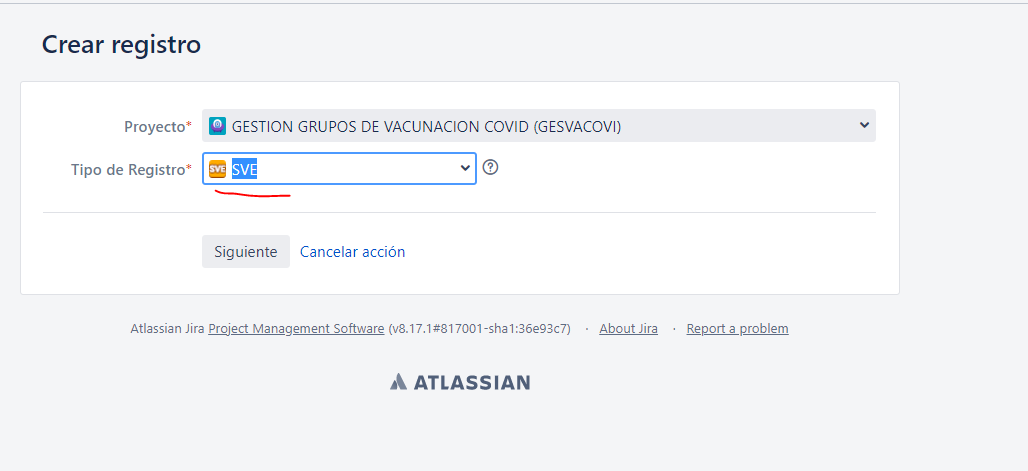Open the Tipo de Registro dropdown arrow
The width and height of the screenshot is (1028, 471).
pyautogui.click(x=465, y=168)
